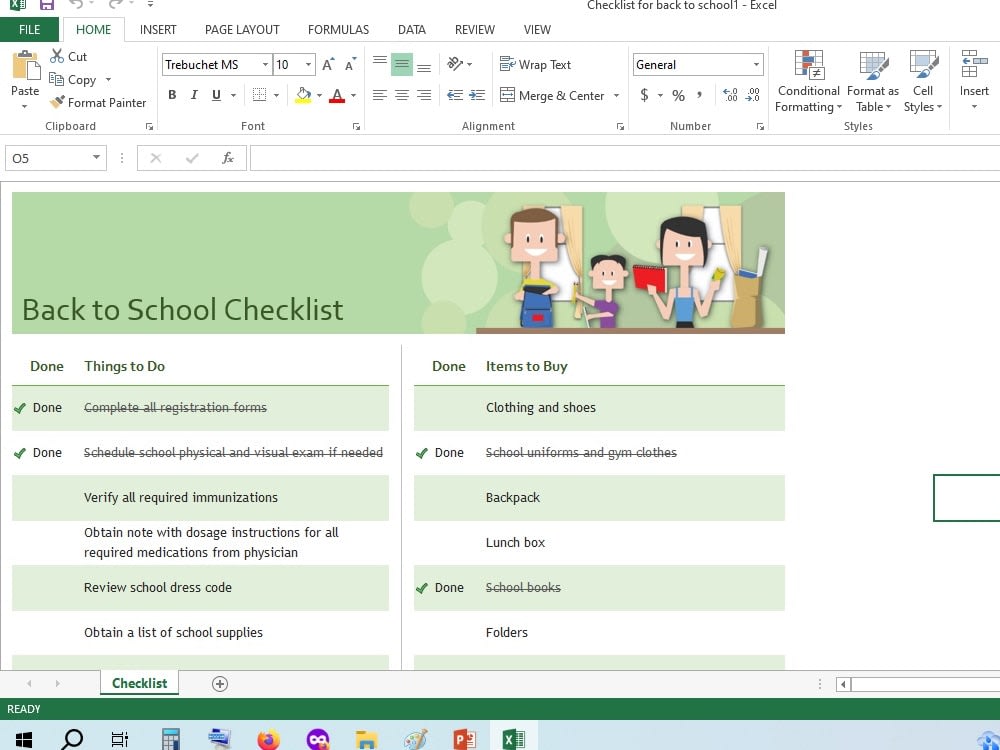Open the Clipboard pane launcher

[149, 126]
